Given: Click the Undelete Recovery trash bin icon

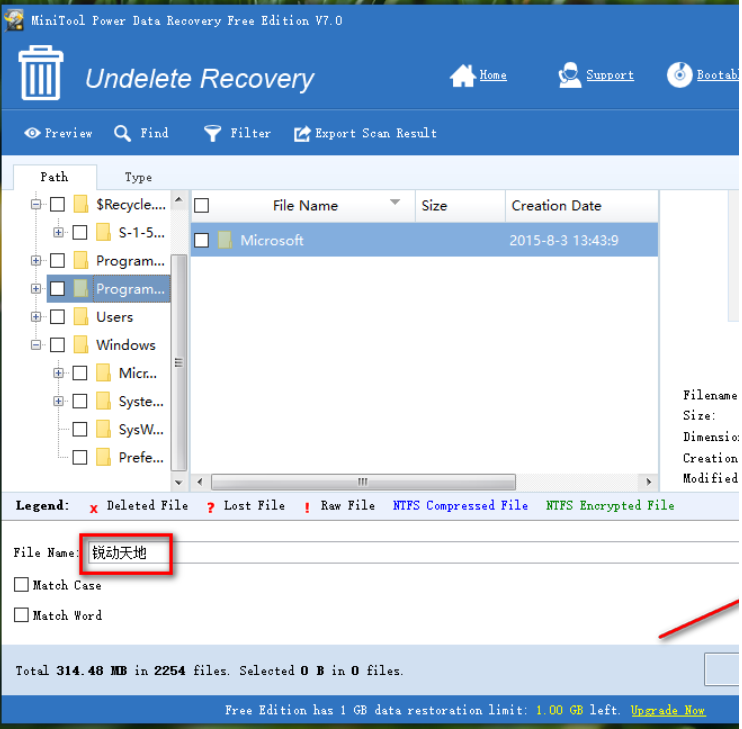Looking at the screenshot, I should point(41,73).
